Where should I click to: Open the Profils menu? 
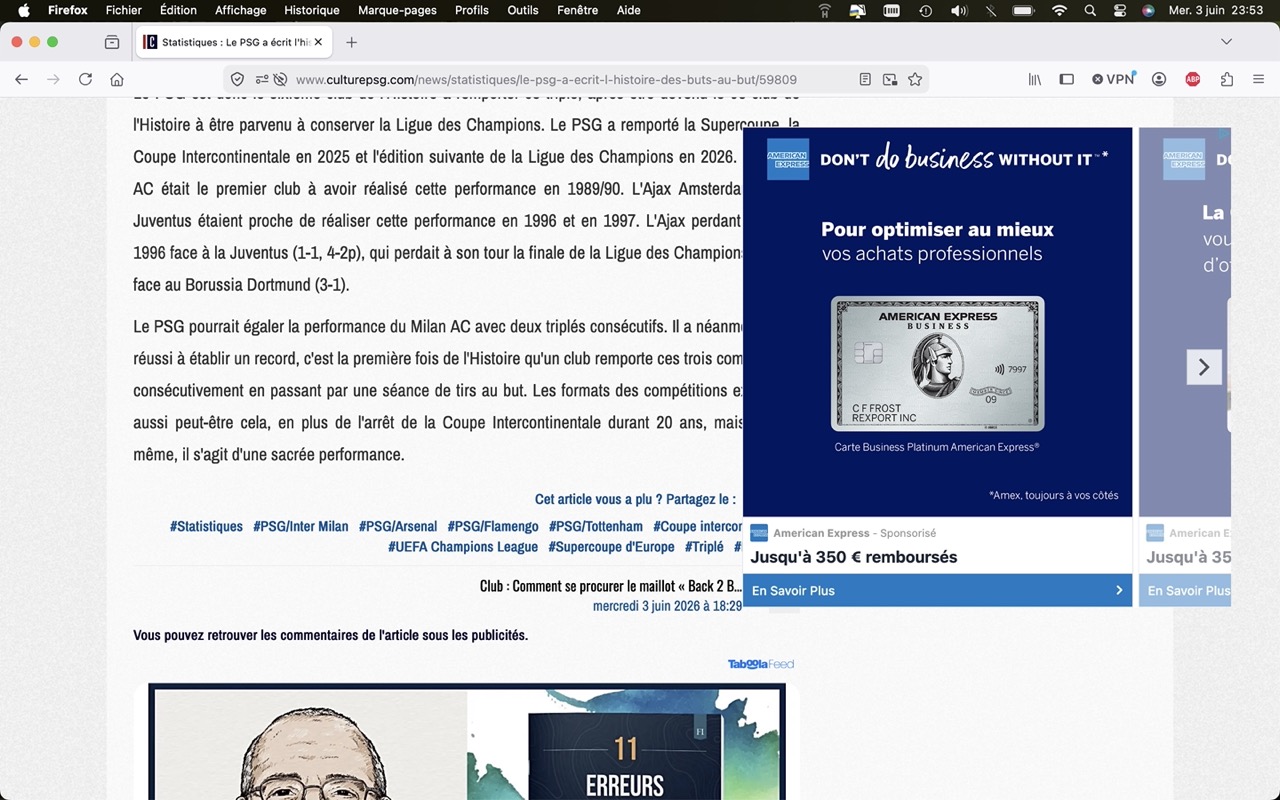[472, 11]
